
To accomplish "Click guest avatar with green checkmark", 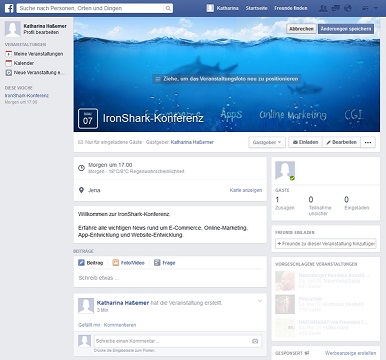I will click(285, 171).
